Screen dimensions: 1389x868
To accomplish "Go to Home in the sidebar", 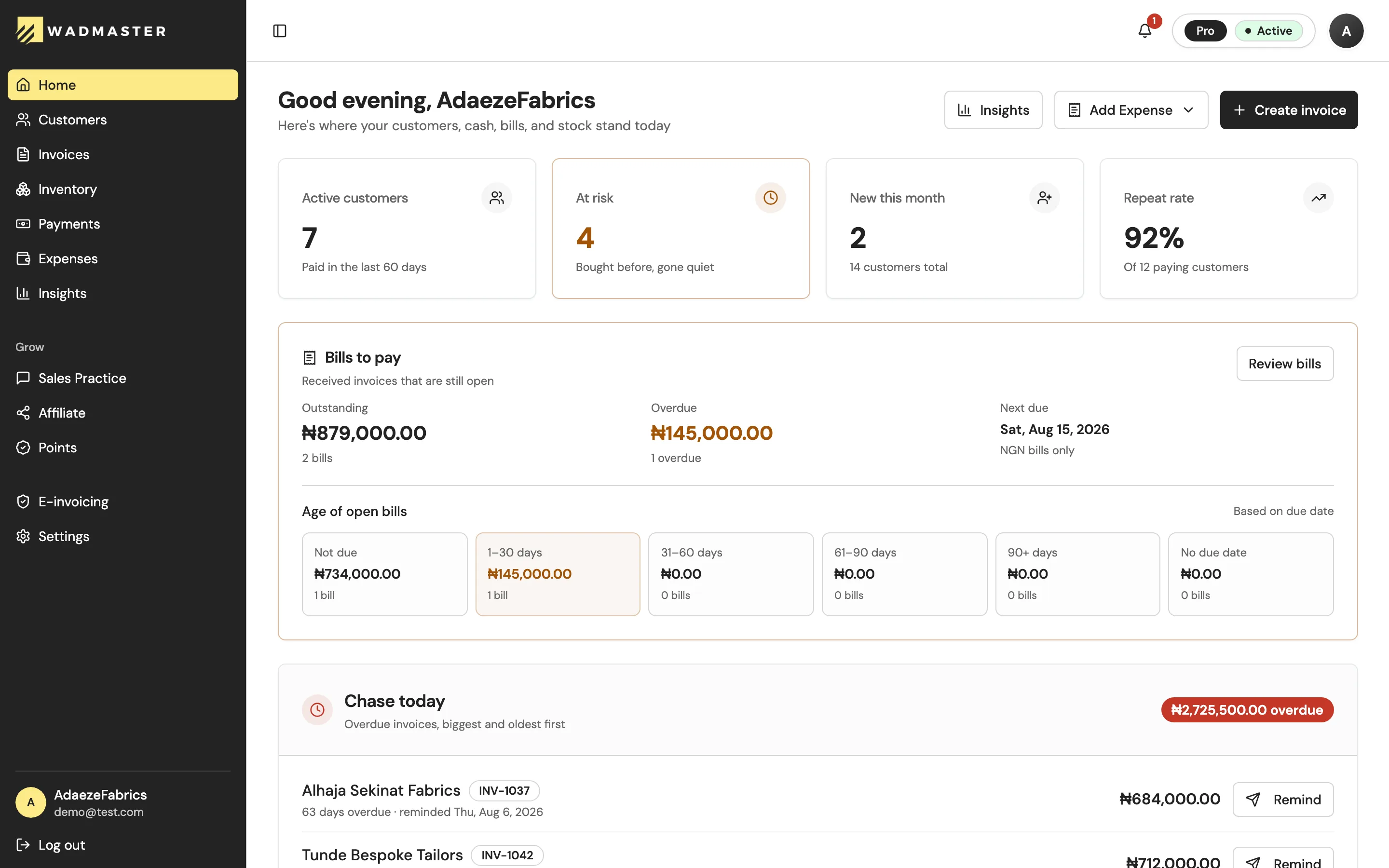I will coord(123,85).
